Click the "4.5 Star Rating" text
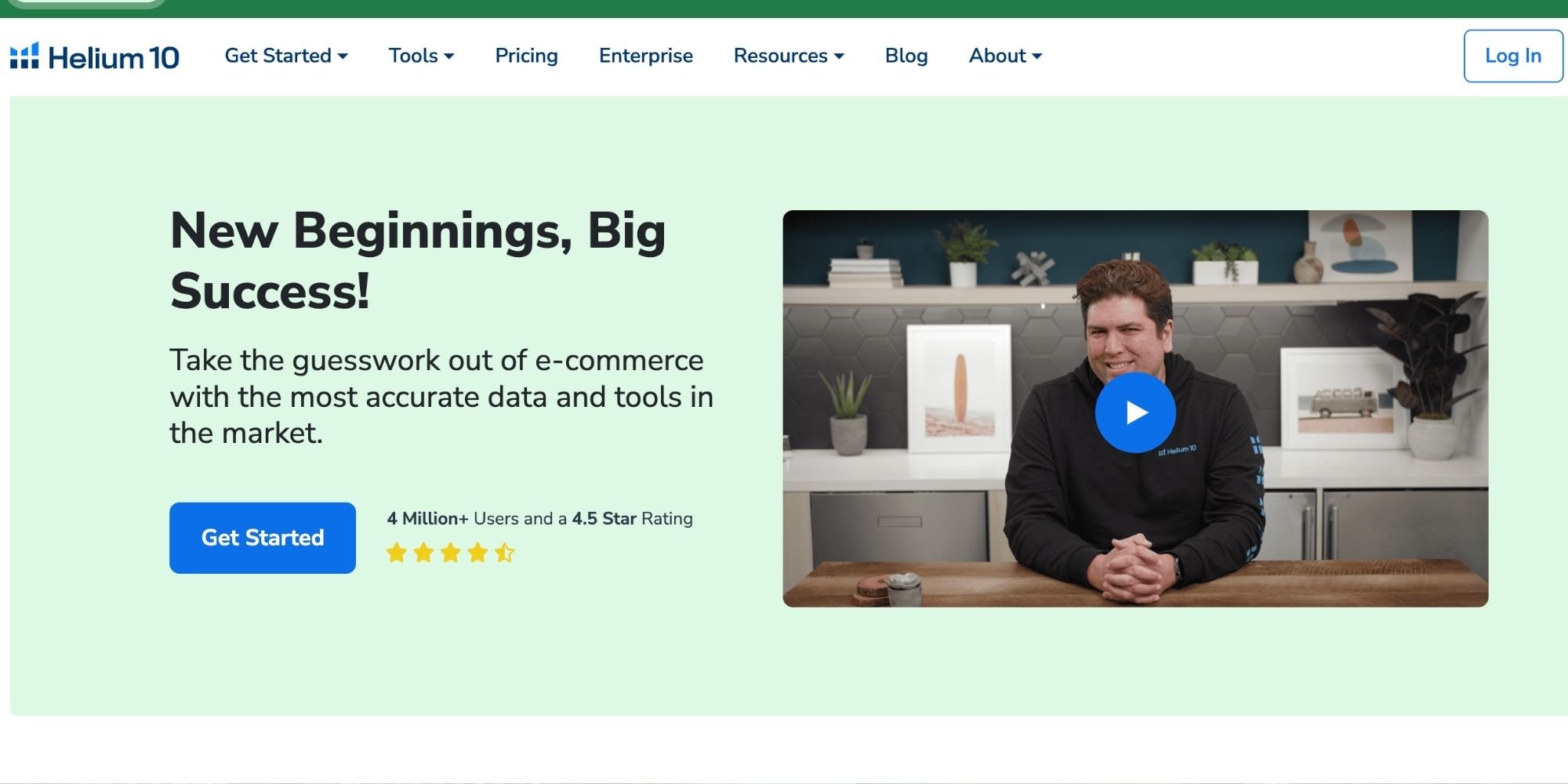The height and width of the screenshot is (784, 1568). coord(632,518)
